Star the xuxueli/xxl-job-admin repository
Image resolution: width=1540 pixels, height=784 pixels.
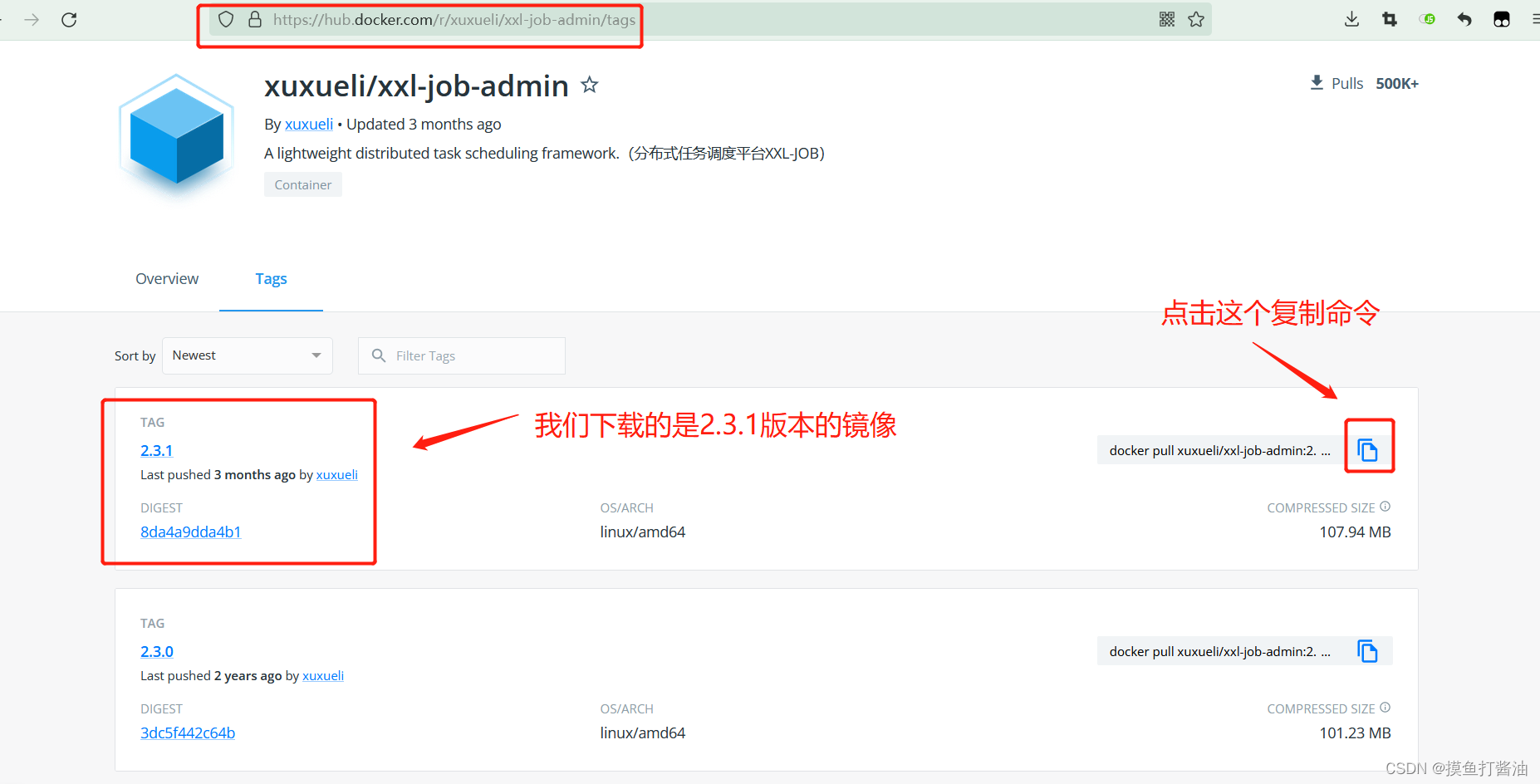pos(590,85)
